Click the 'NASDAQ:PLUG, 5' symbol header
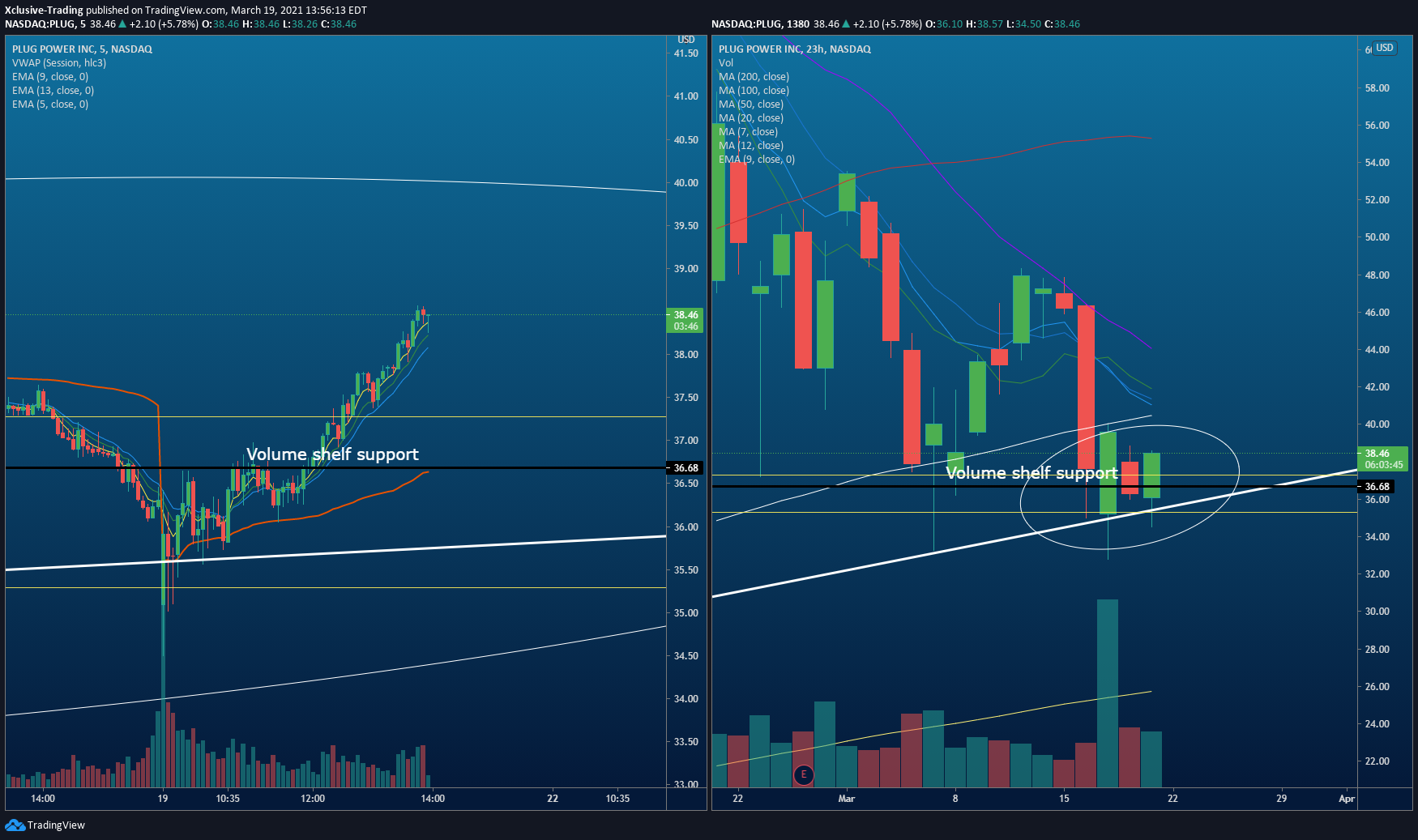This screenshot has width=1418, height=840. point(45,24)
